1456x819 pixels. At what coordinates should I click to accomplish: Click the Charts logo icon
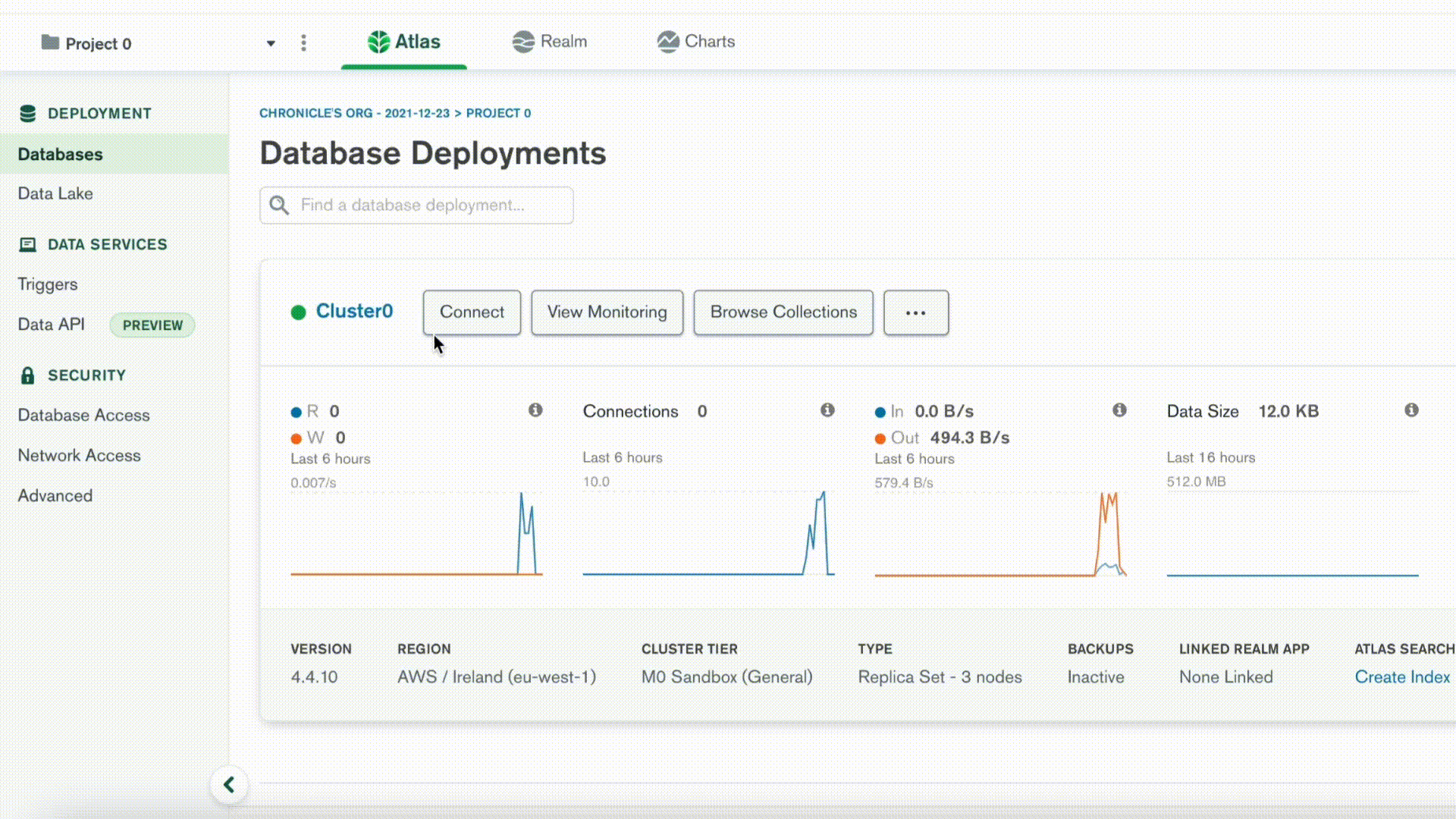click(668, 42)
